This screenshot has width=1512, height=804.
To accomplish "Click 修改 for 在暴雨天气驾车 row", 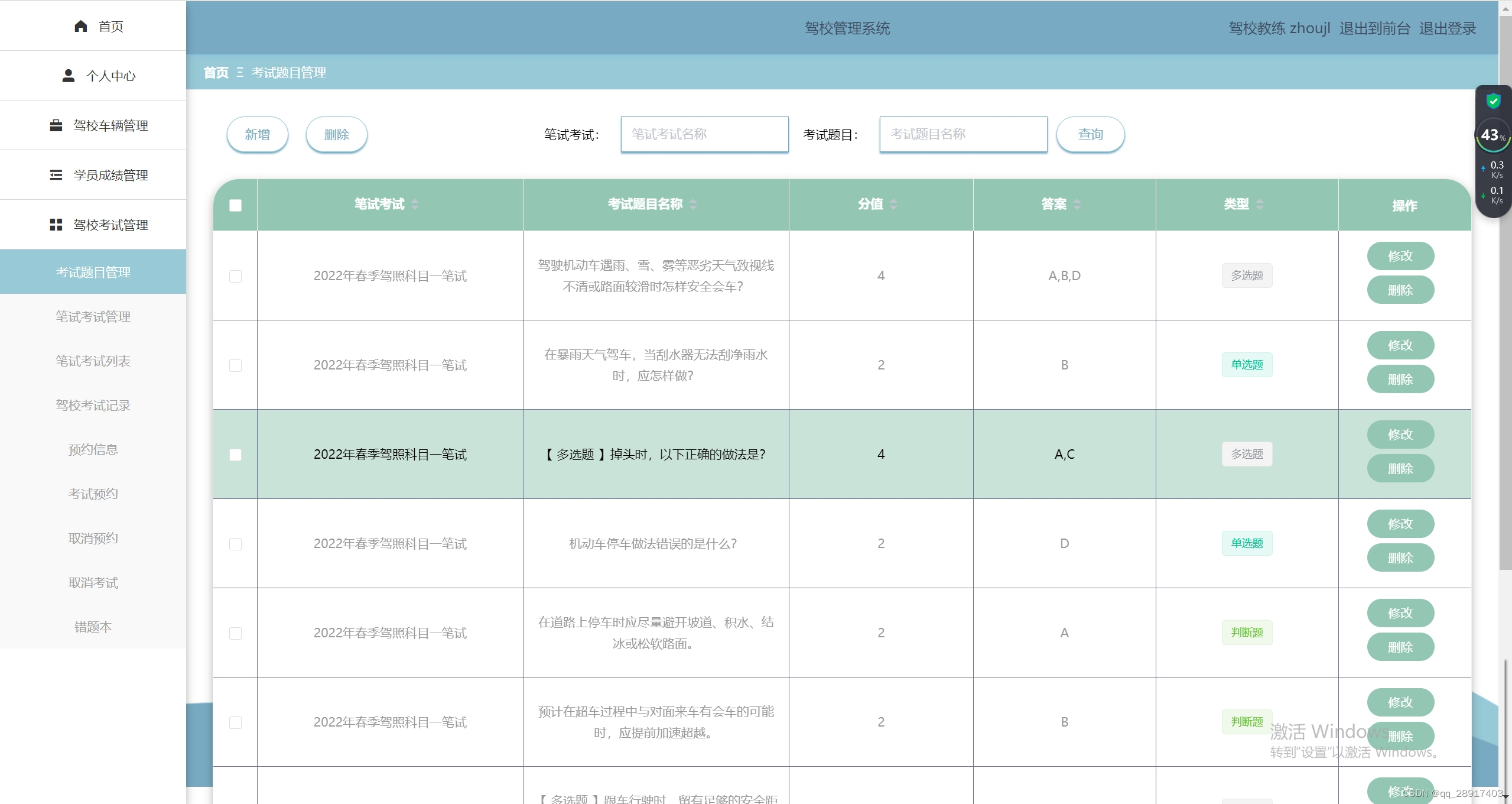I will (x=1400, y=345).
